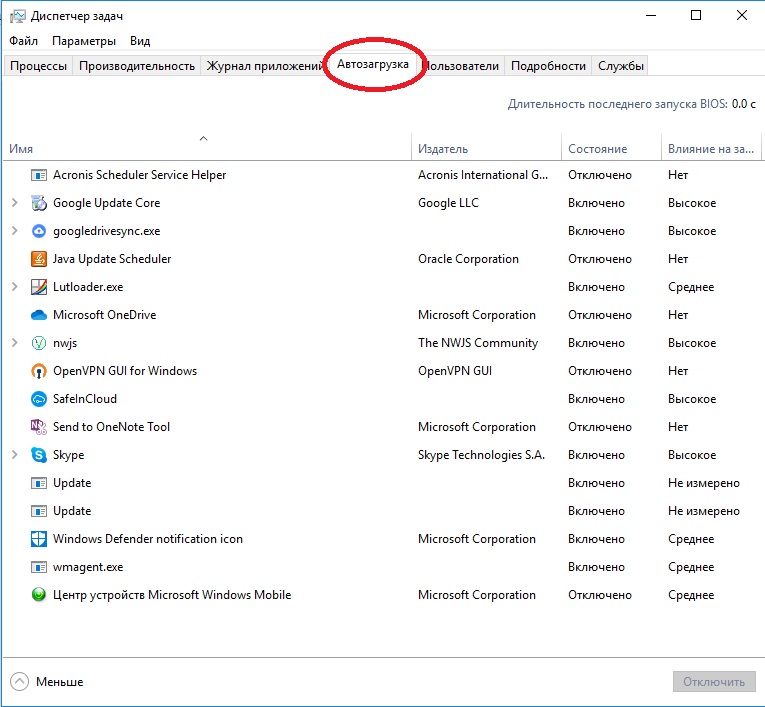Screen dimensions: 765x707
Task: Click the OpenVPN GUI icon
Action: coord(39,371)
